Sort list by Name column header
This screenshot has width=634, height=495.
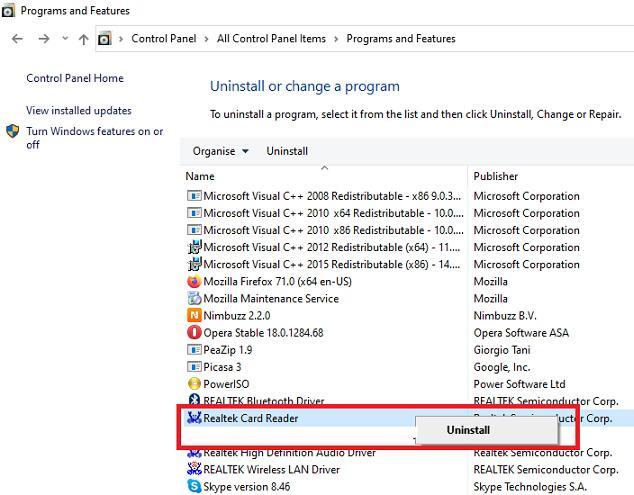(x=200, y=177)
